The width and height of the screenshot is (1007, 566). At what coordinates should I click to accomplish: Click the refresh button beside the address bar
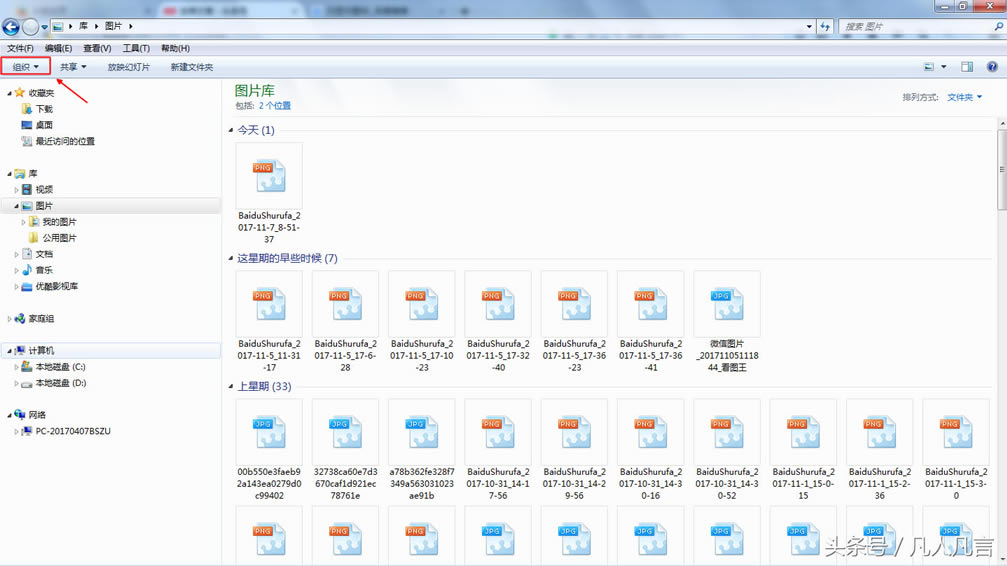825,27
